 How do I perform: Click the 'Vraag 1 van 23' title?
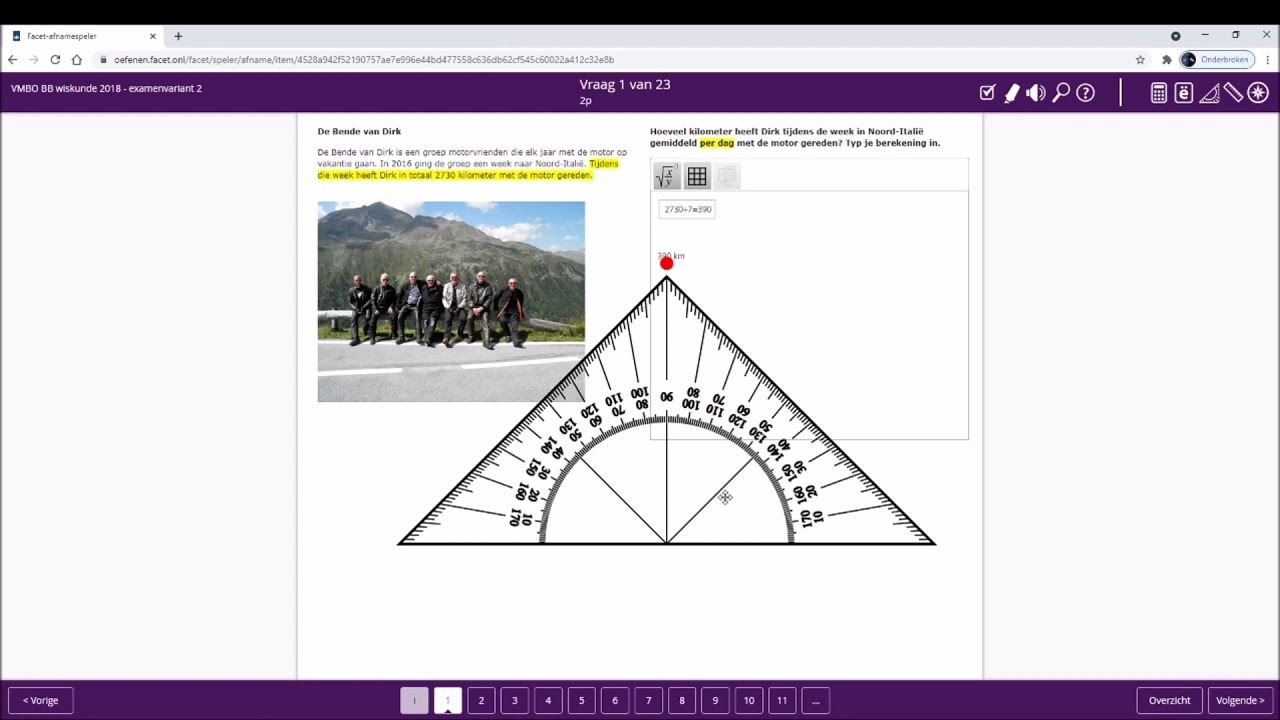(625, 85)
